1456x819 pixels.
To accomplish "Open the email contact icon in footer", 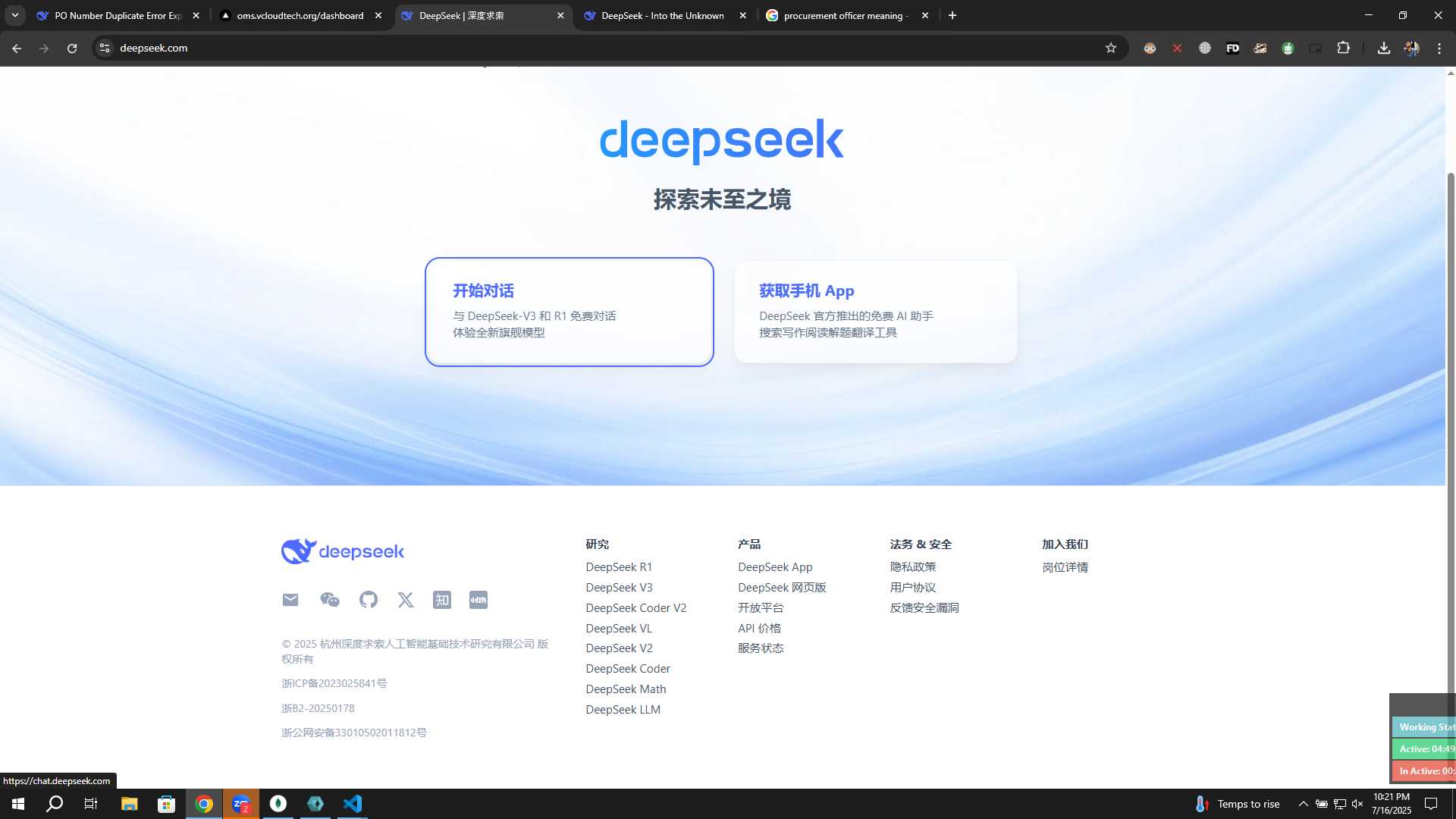I will [x=290, y=600].
